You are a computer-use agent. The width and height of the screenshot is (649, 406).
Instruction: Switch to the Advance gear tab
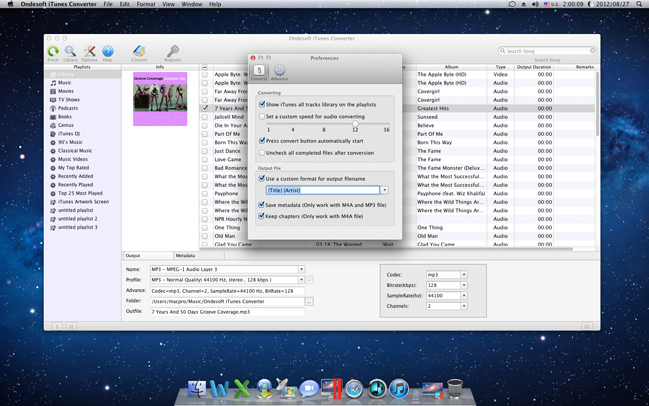(279, 72)
